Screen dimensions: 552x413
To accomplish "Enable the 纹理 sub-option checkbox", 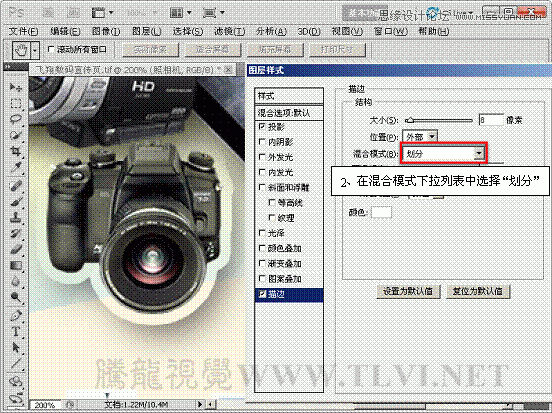I will [x=272, y=218].
